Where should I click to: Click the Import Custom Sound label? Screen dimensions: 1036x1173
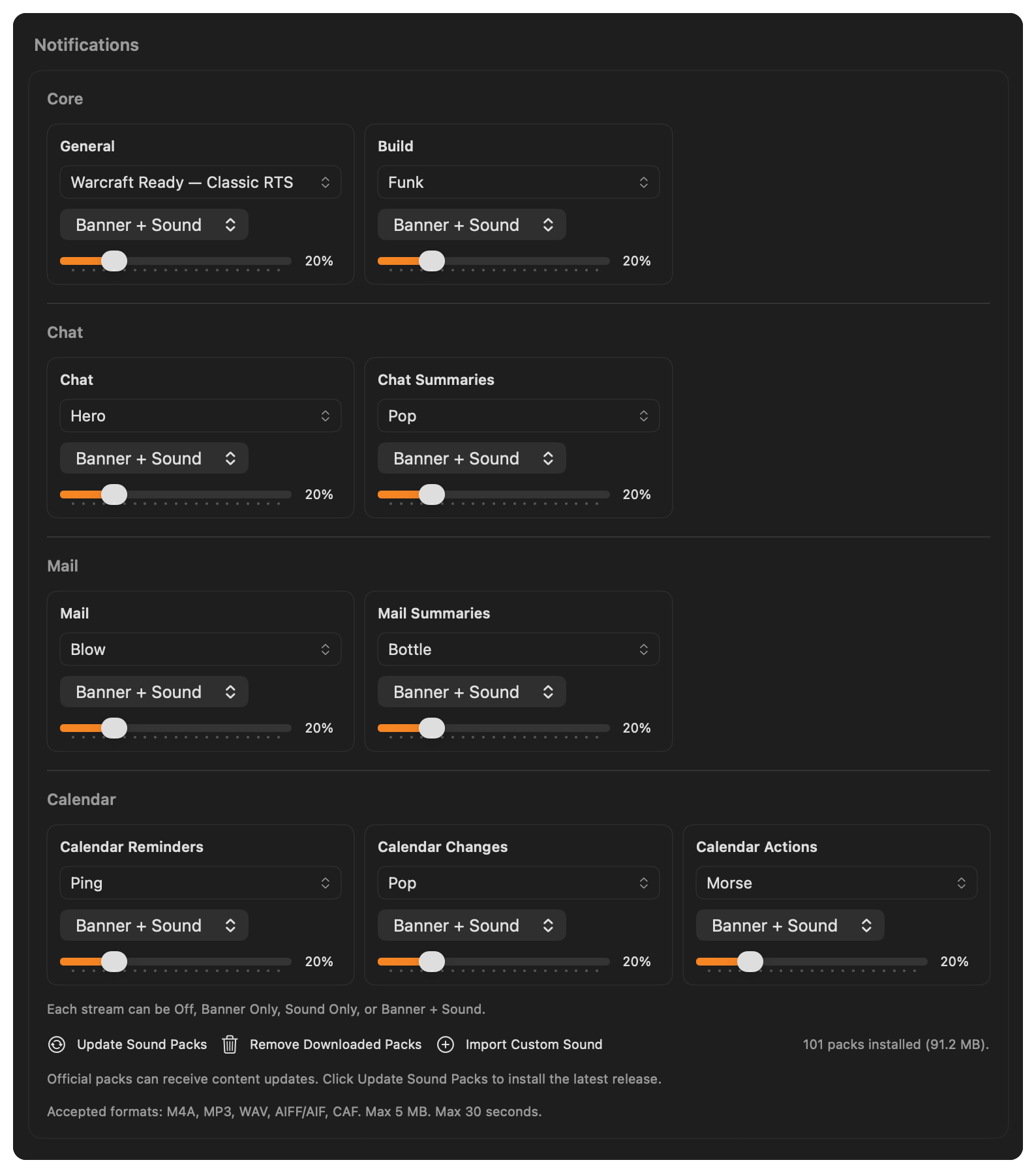[534, 1044]
